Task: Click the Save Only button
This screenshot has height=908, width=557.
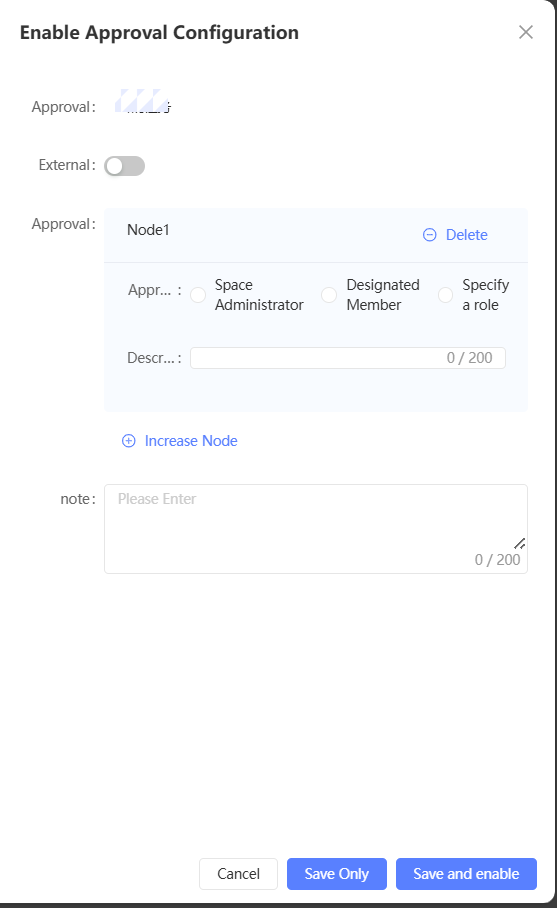Action: click(337, 873)
